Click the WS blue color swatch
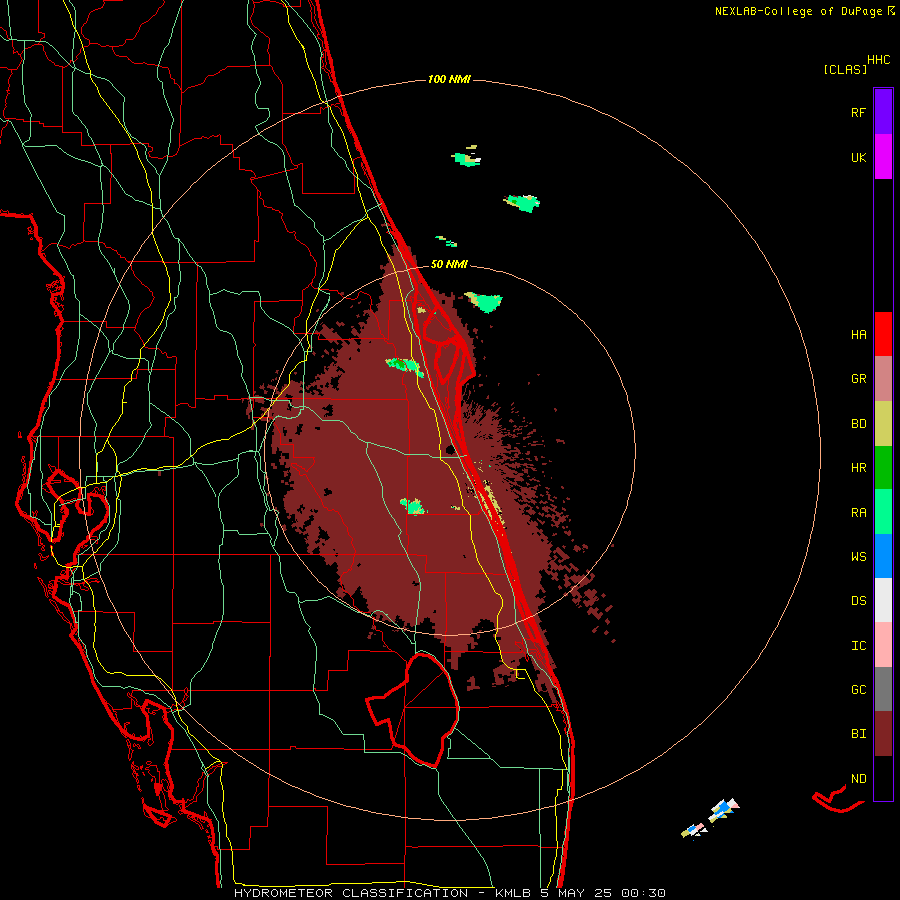 (x=883, y=556)
